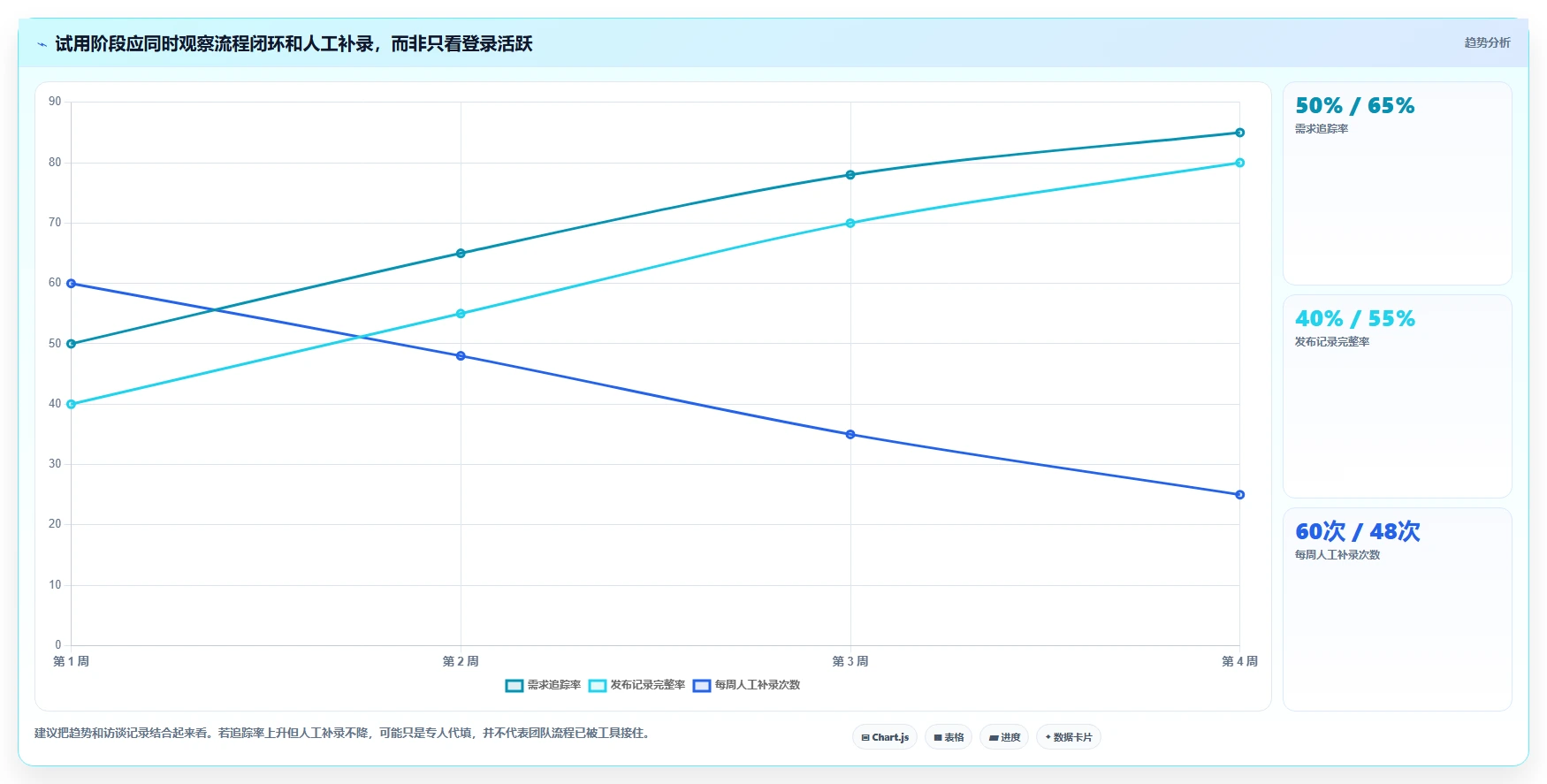Click the 表格 tag chip
Screen dimensions: 1547x784
[x=949, y=737]
